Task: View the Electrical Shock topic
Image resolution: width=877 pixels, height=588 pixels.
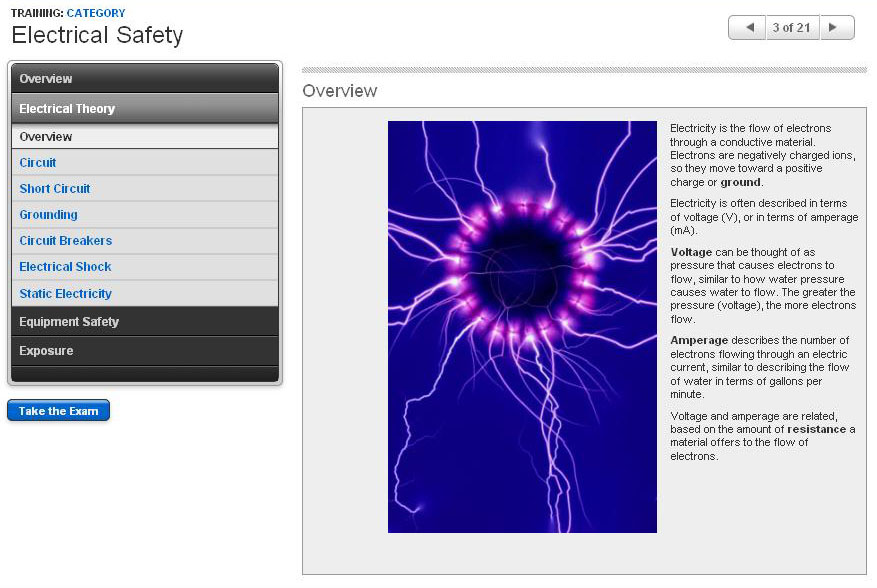Action: pos(65,267)
